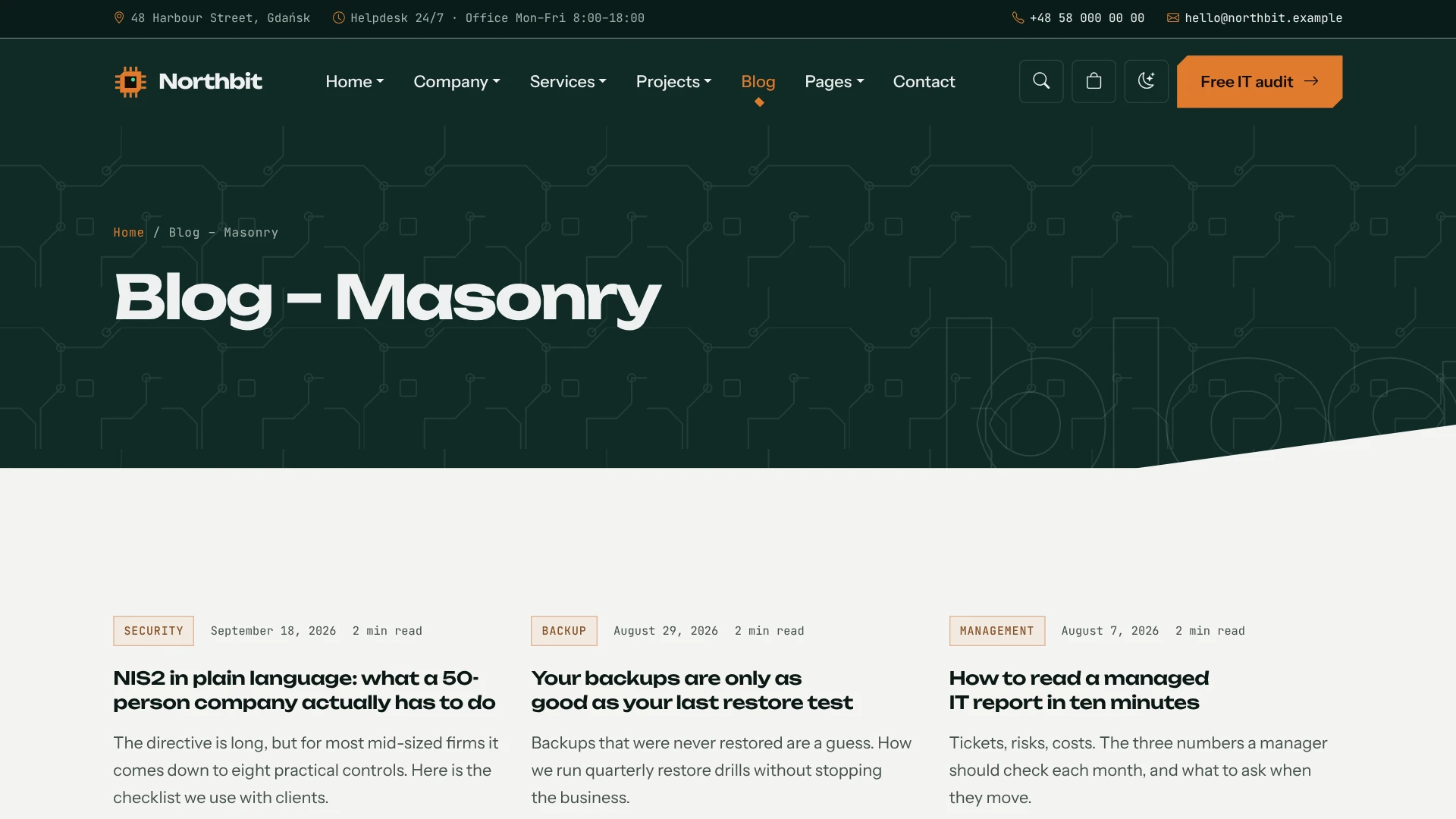This screenshot has width=1456, height=819.
Task: Click the August 29, 2026 date
Action: [x=665, y=631]
